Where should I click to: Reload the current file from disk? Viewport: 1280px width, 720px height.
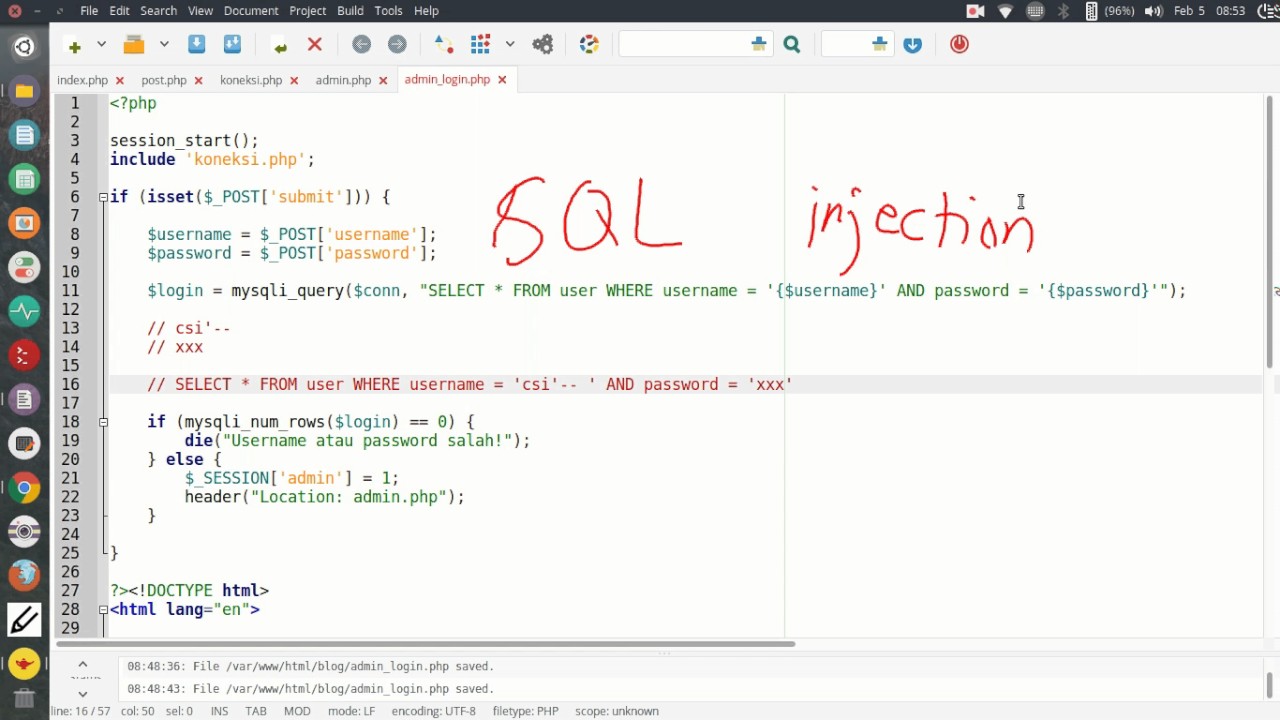279,45
